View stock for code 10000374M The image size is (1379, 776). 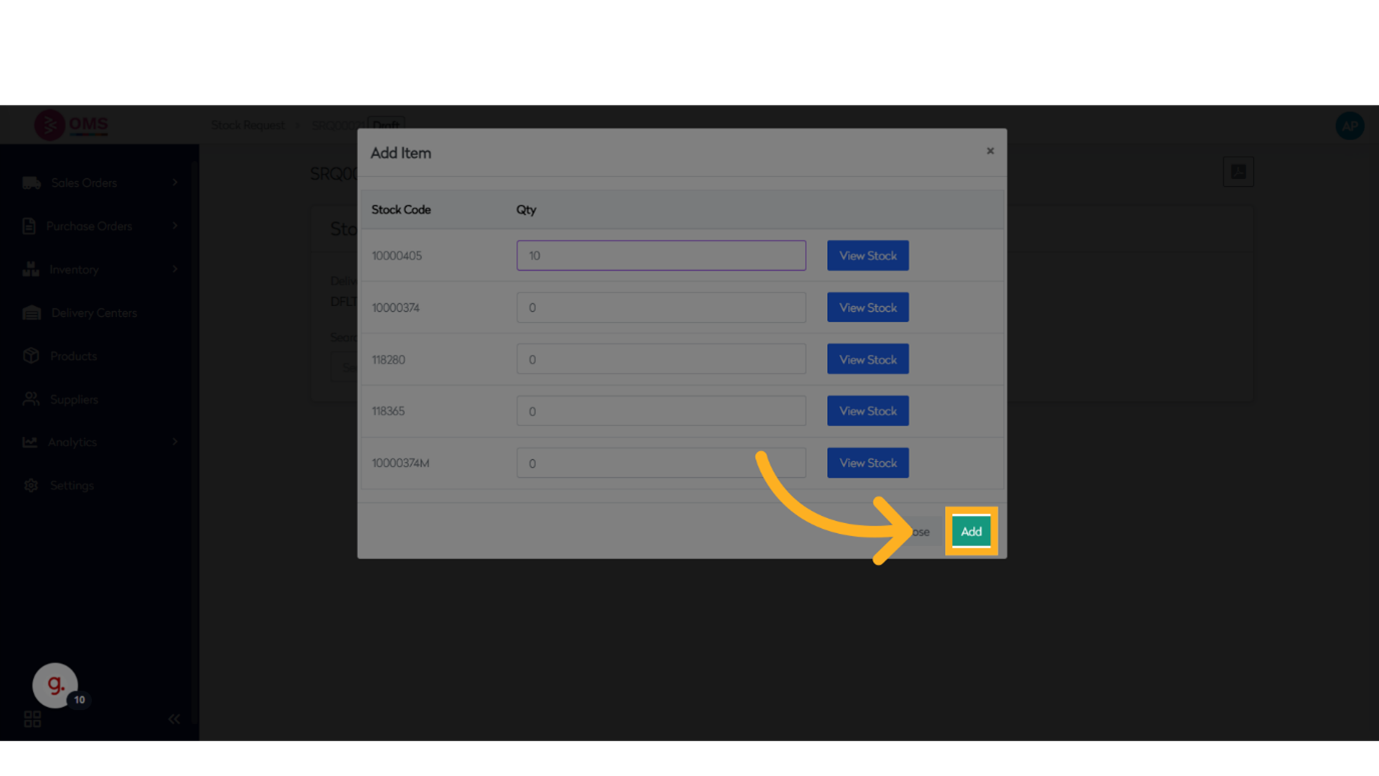pos(867,463)
